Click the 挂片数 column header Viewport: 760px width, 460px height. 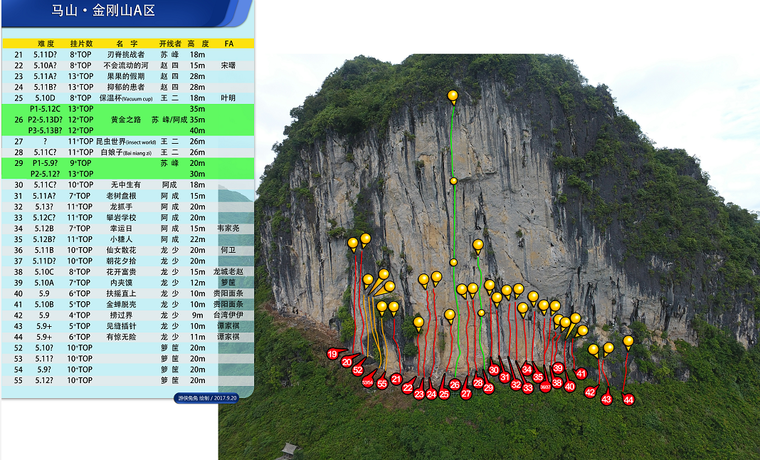(x=81, y=44)
